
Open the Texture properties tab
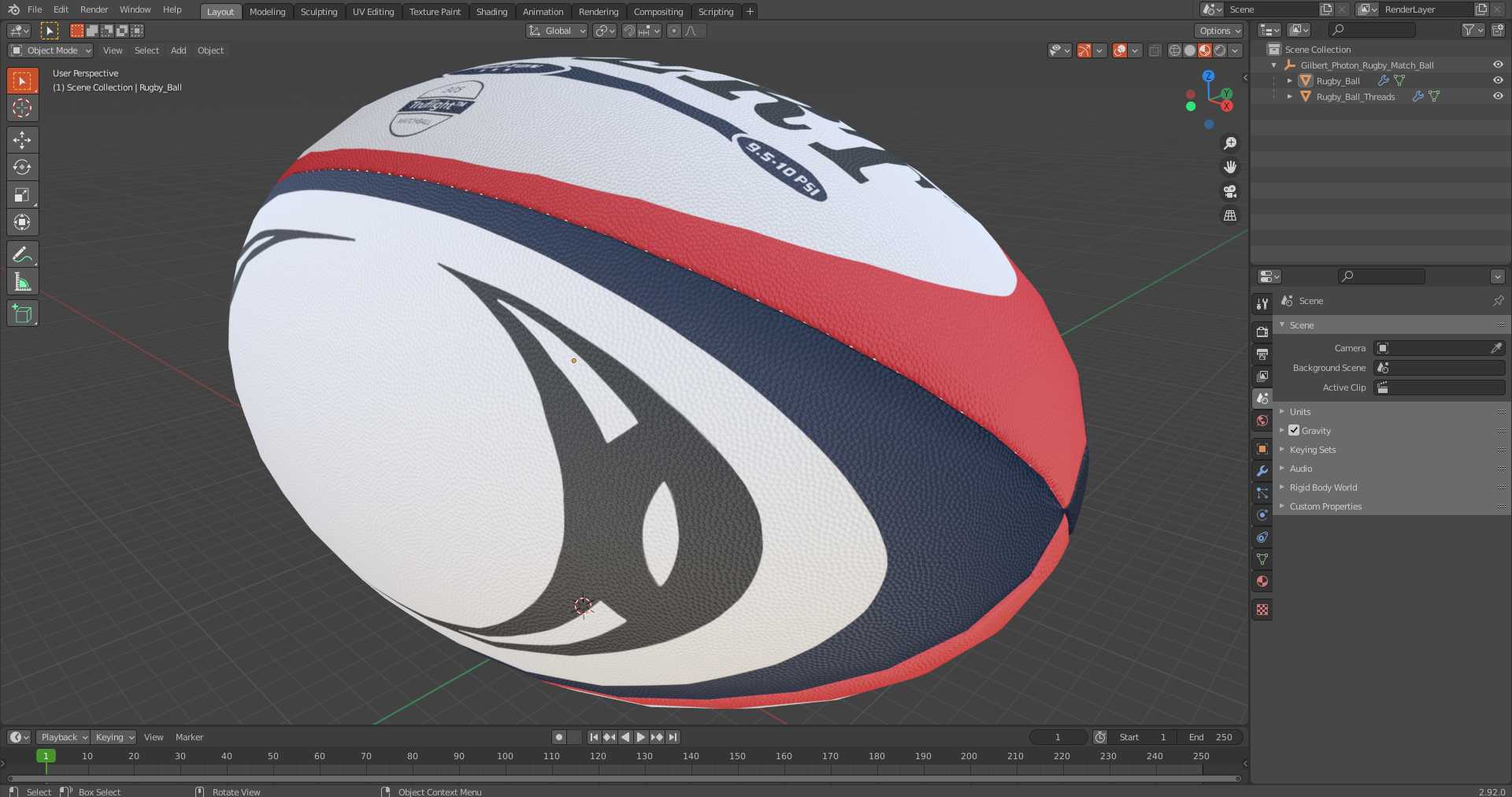[1262, 610]
